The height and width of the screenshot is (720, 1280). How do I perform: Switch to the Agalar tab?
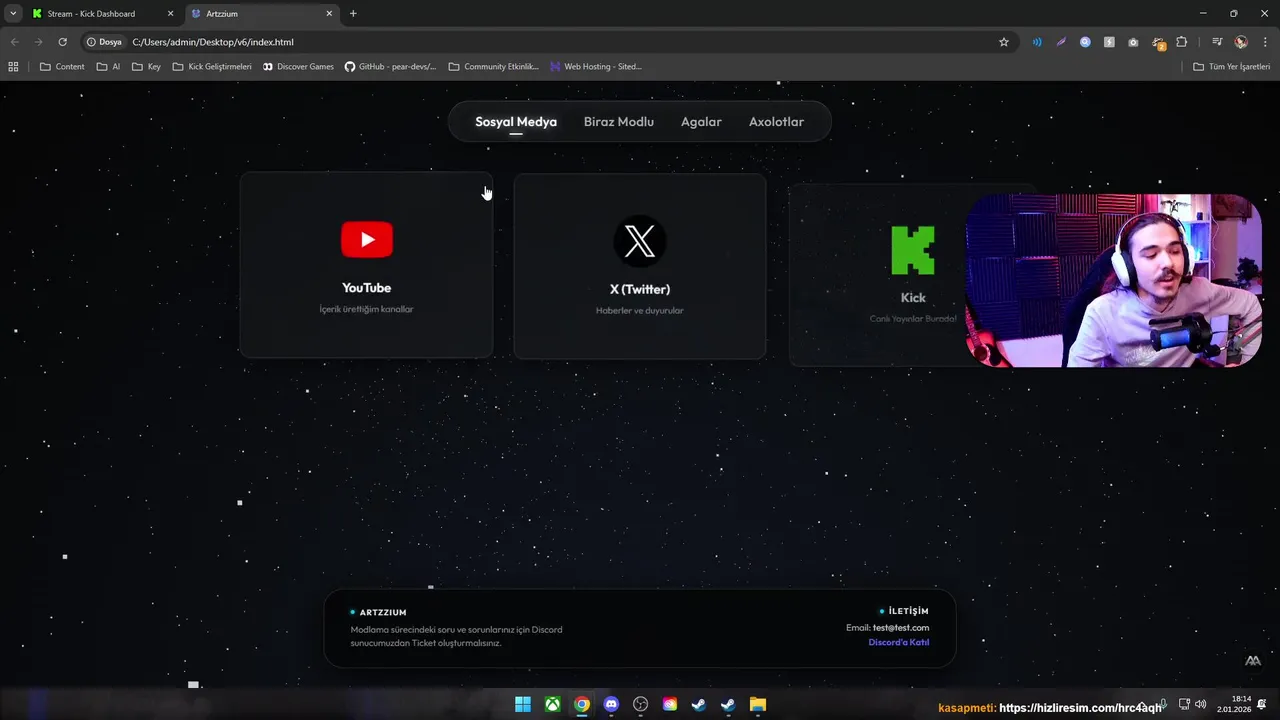[701, 122]
